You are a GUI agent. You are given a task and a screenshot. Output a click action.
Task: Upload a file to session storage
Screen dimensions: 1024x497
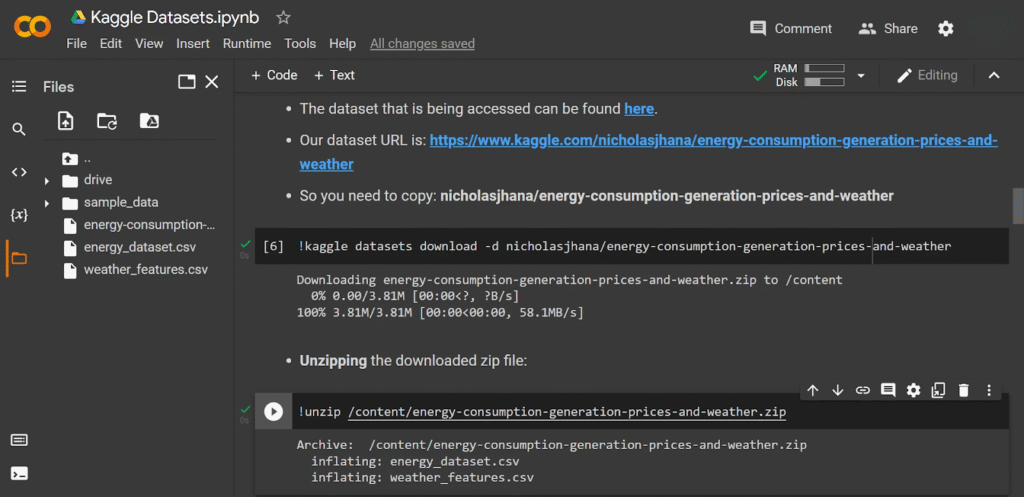pos(65,121)
